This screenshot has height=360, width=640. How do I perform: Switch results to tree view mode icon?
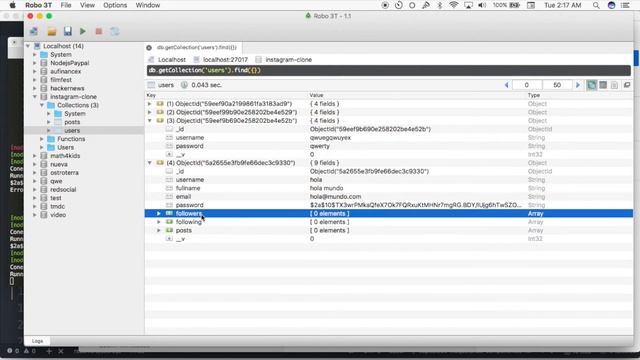(x=591, y=85)
